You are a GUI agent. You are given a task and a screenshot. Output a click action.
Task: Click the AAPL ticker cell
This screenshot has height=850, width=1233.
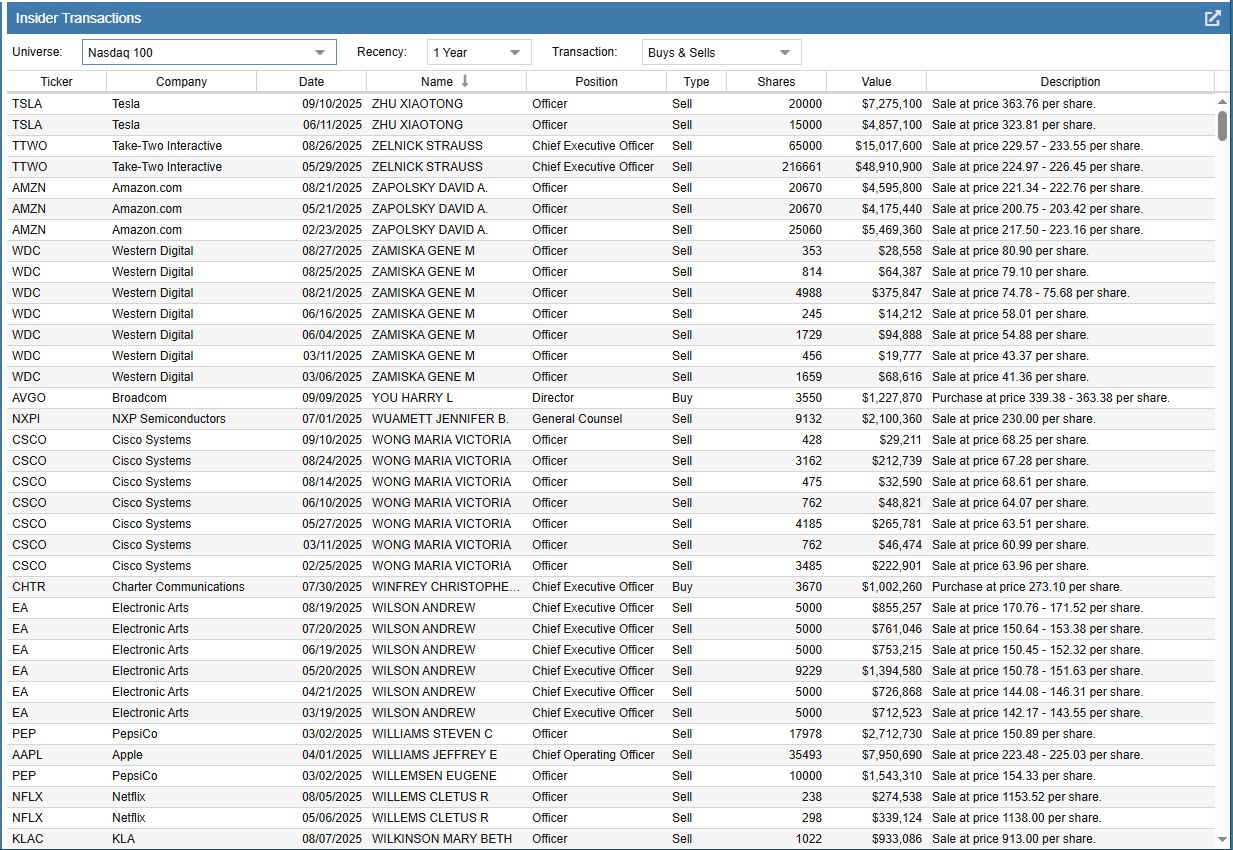click(27, 755)
